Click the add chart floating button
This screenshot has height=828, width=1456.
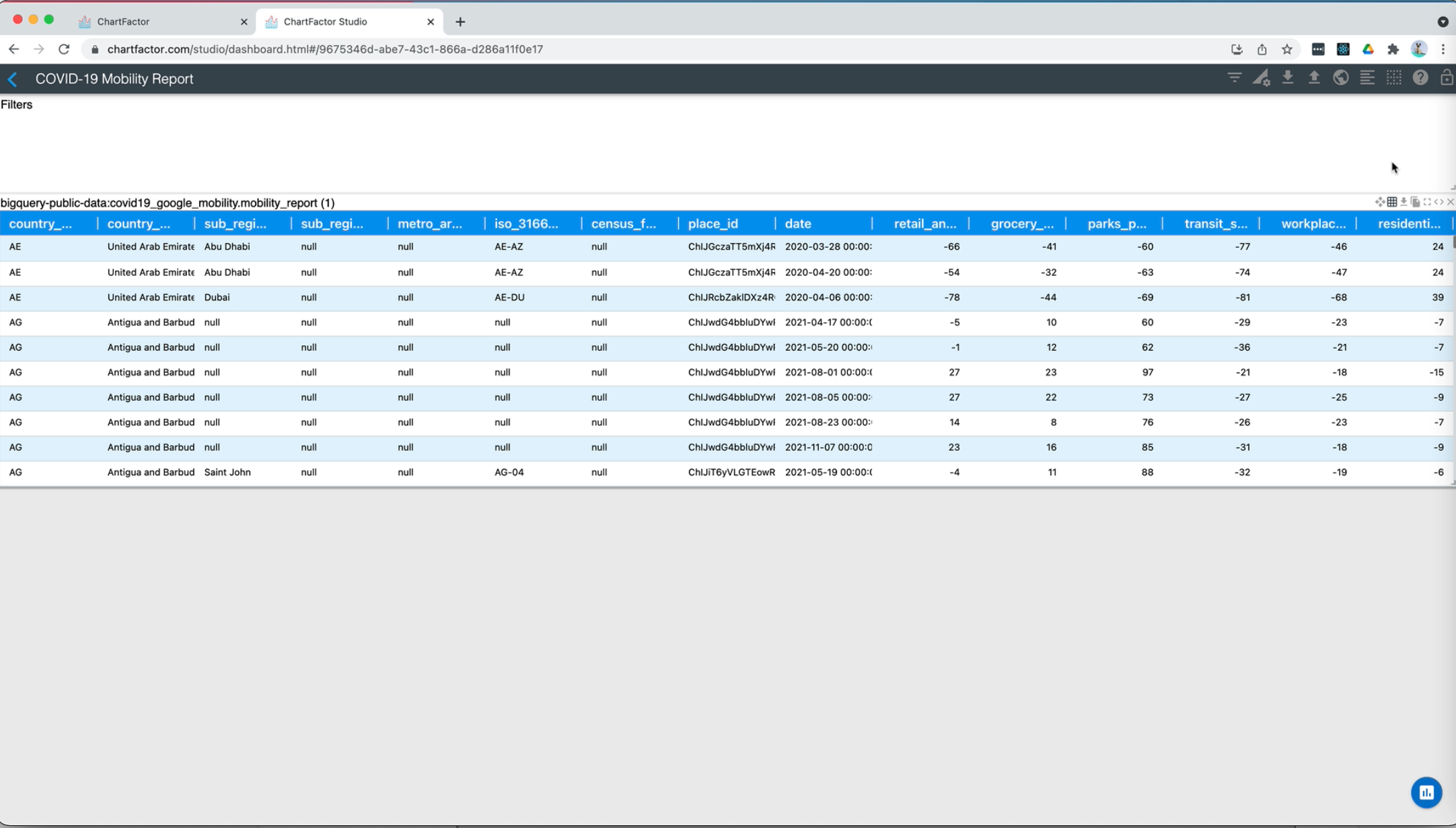[1426, 792]
